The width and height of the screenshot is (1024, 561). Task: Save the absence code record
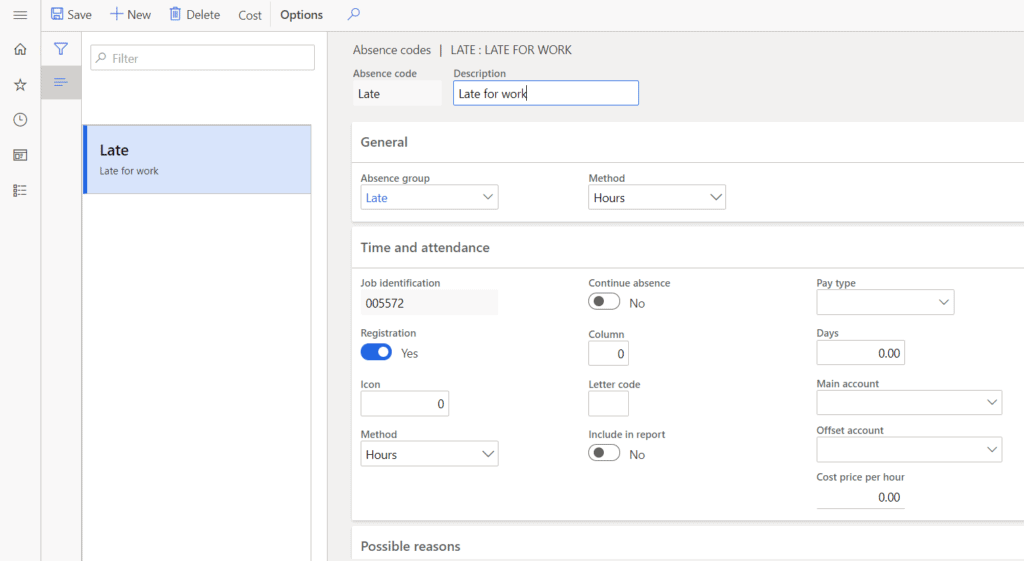[71, 14]
